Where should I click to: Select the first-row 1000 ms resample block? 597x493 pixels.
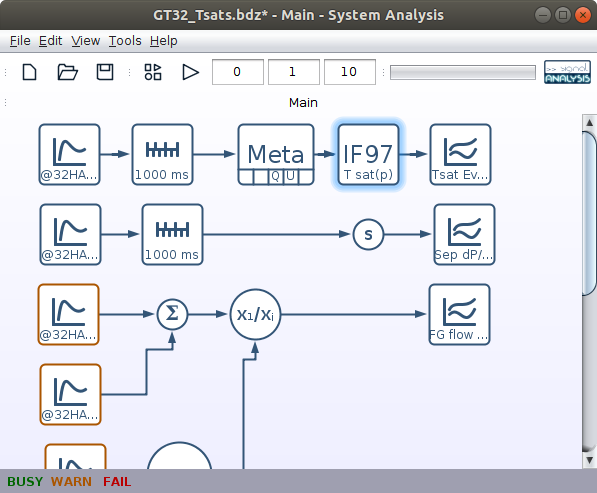pyautogui.click(x=163, y=155)
